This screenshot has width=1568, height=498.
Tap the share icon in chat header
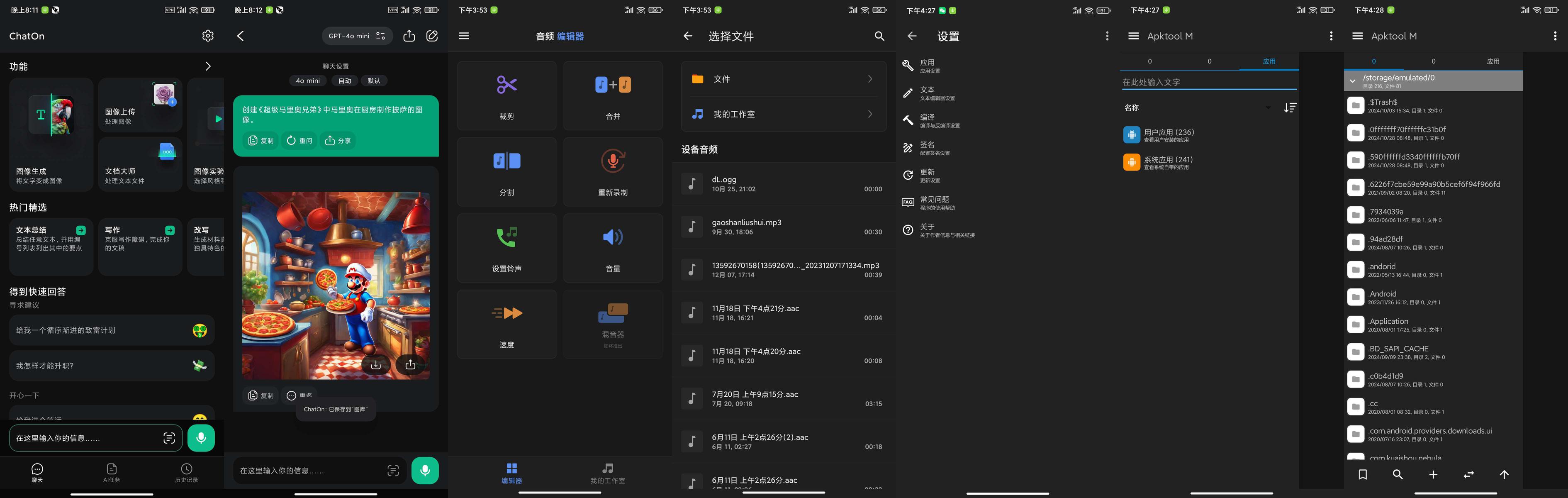pyautogui.click(x=409, y=36)
